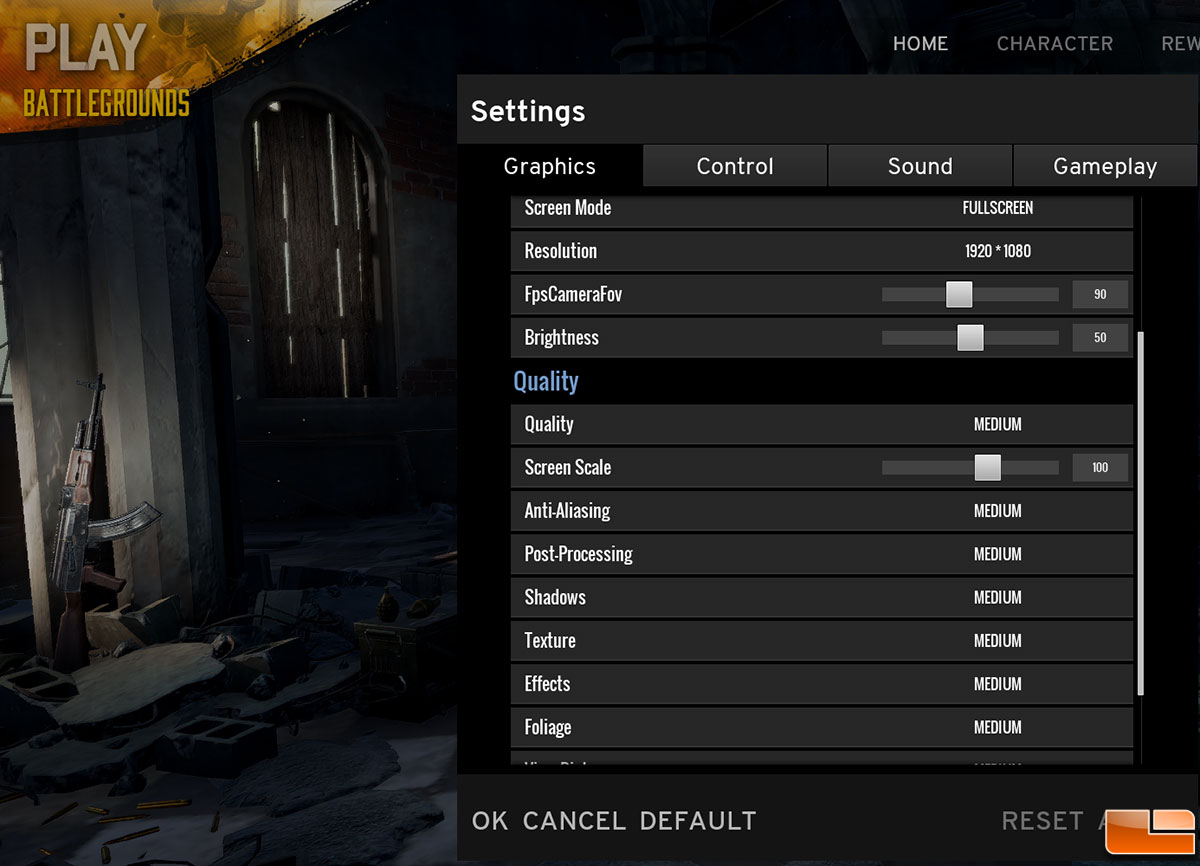Click the FpsCameraFov label
This screenshot has width=1200, height=866.
pyautogui.click(x=573, y=295)
